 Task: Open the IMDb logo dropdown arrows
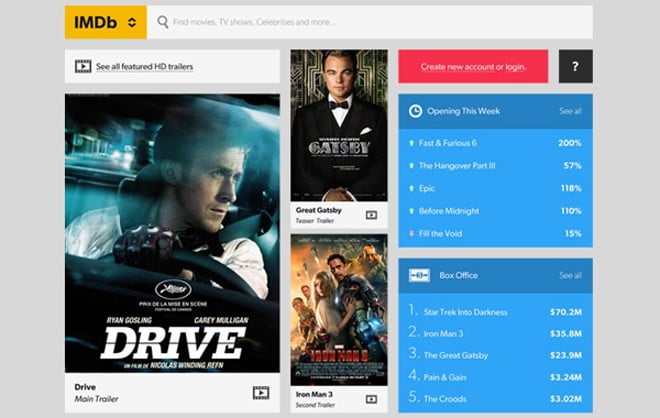[132, 21]
